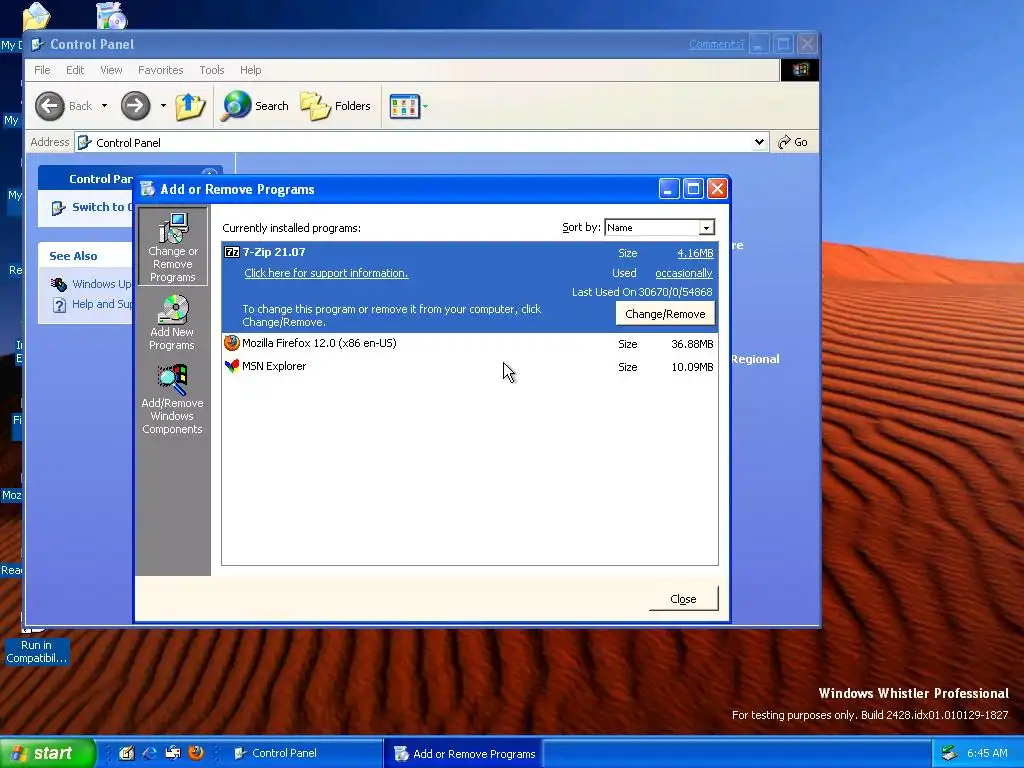Click the Change/Remove button for 7-Zip
This screenshot has width=1024, height=768.
pyautogui.click(x=665, y=314)
